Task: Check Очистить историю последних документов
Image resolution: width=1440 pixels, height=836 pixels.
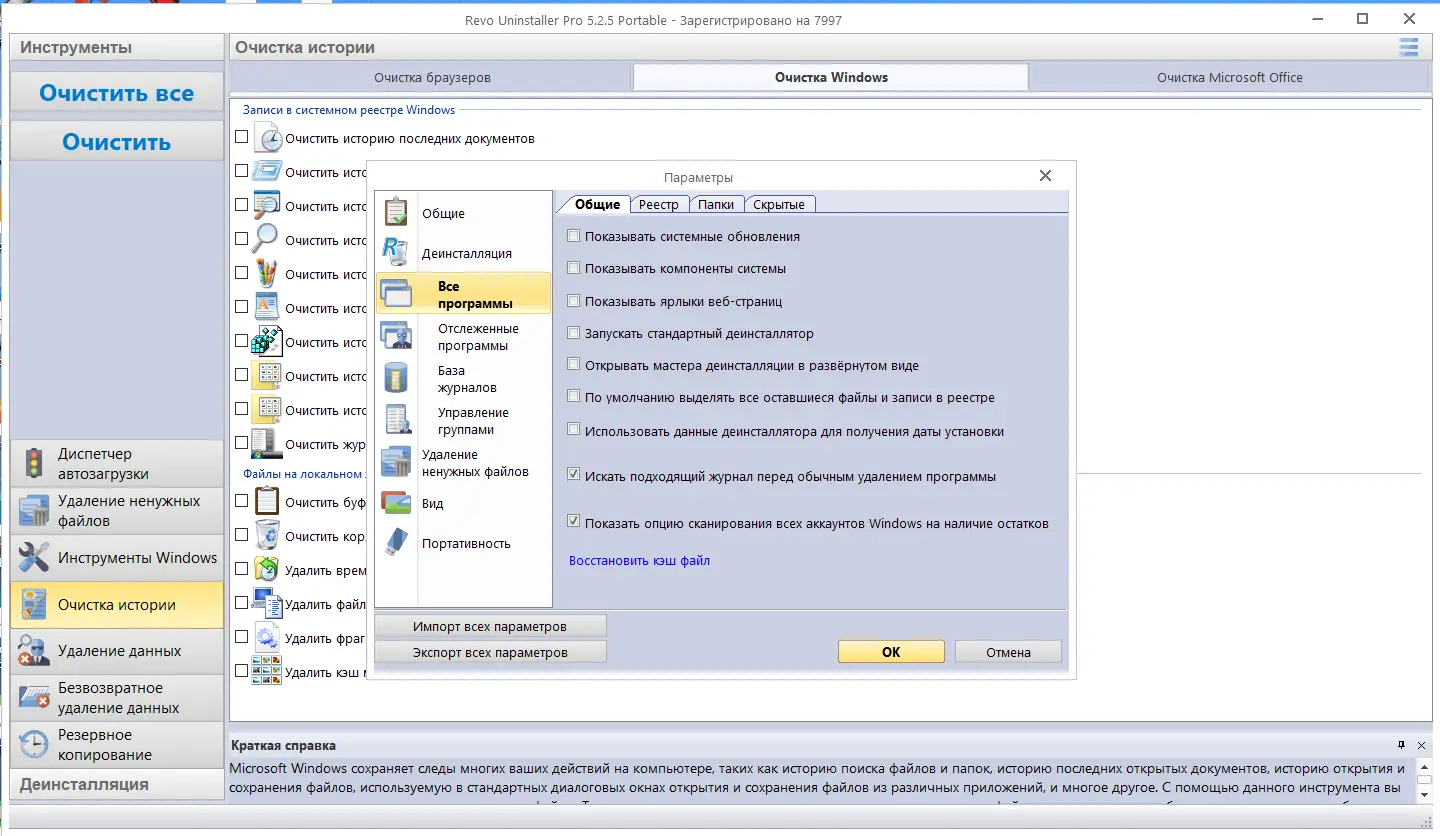Action: pos(241,137)
